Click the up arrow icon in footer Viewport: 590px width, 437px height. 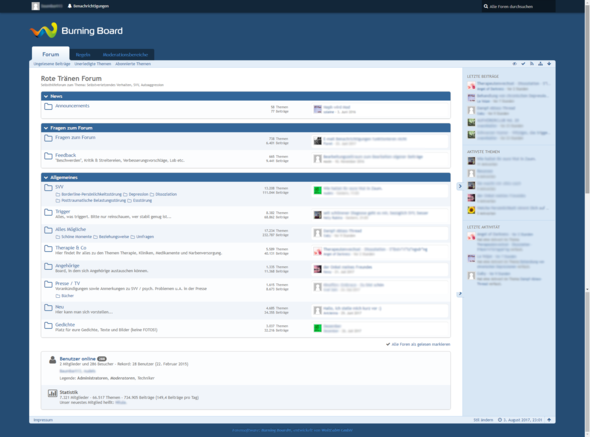pyautogui.click(x=549, y=420)
